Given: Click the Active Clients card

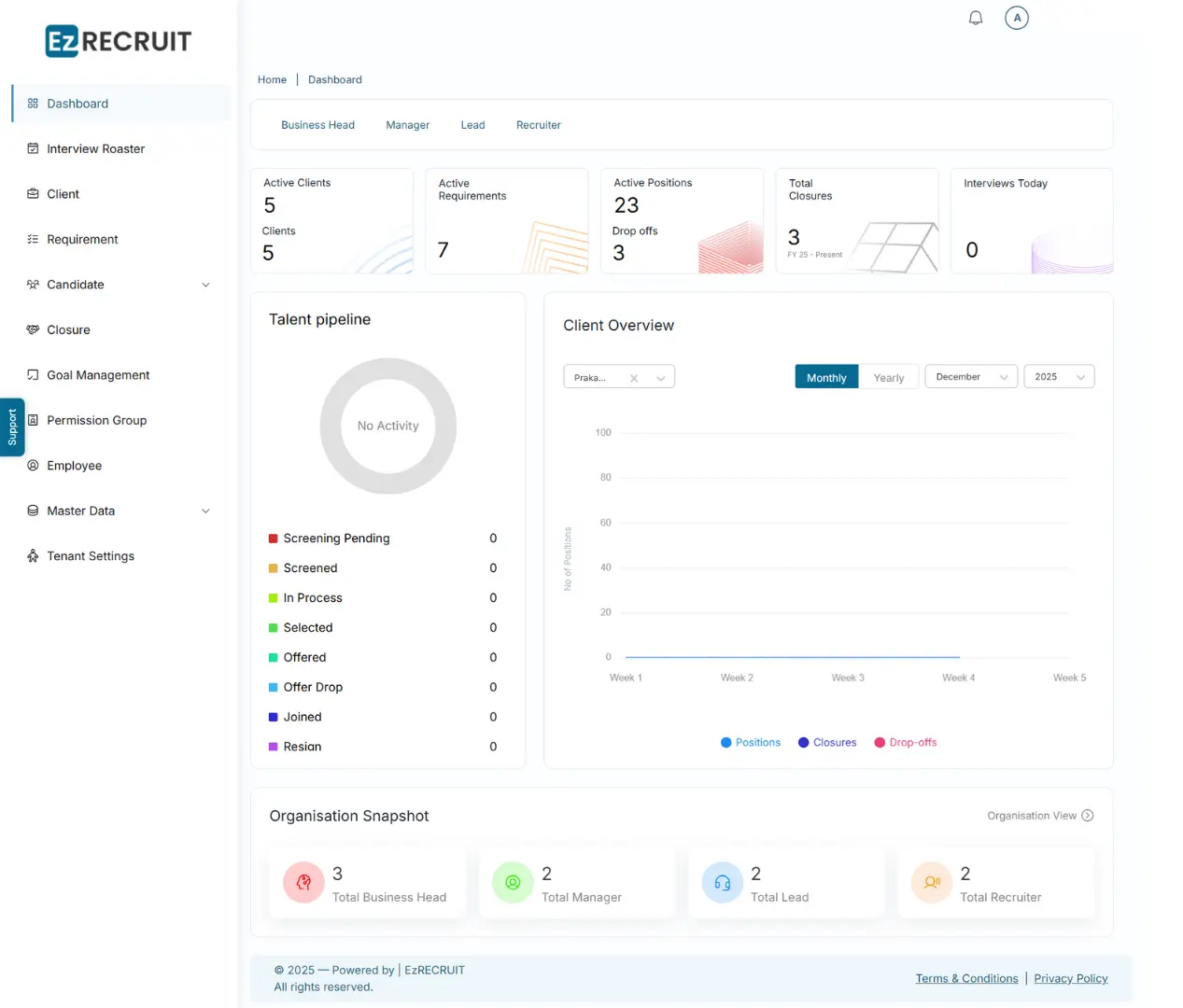Looking at the screenshot, I should [331, 221].
